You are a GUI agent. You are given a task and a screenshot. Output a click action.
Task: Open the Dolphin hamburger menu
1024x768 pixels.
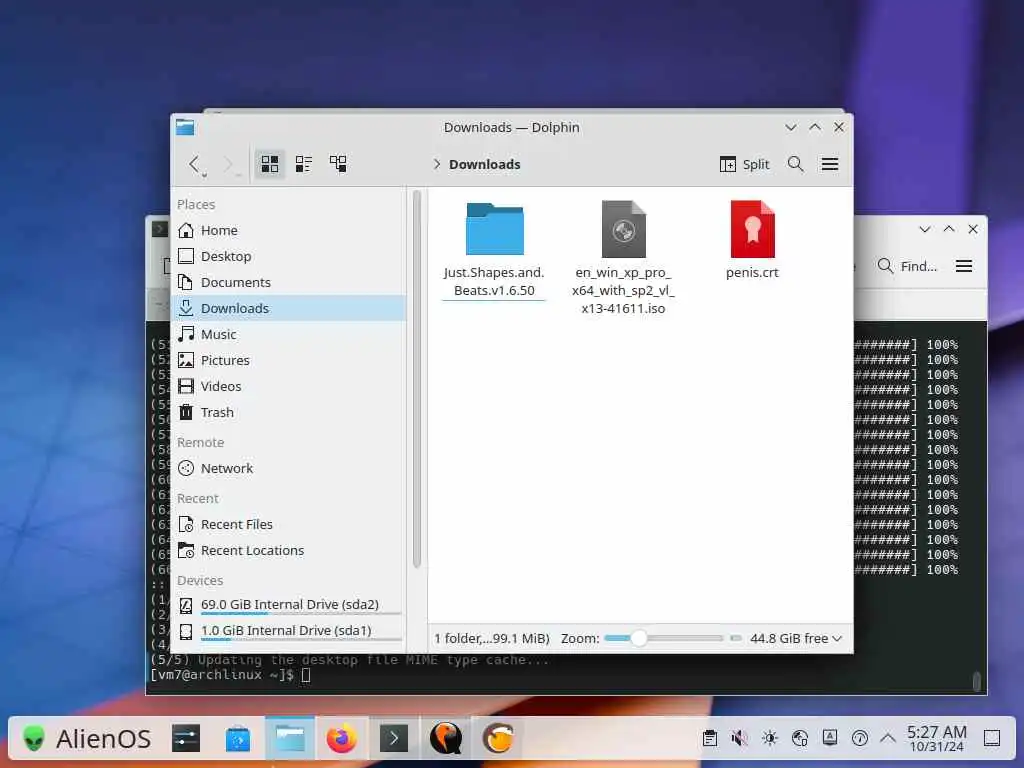point(830,164)
